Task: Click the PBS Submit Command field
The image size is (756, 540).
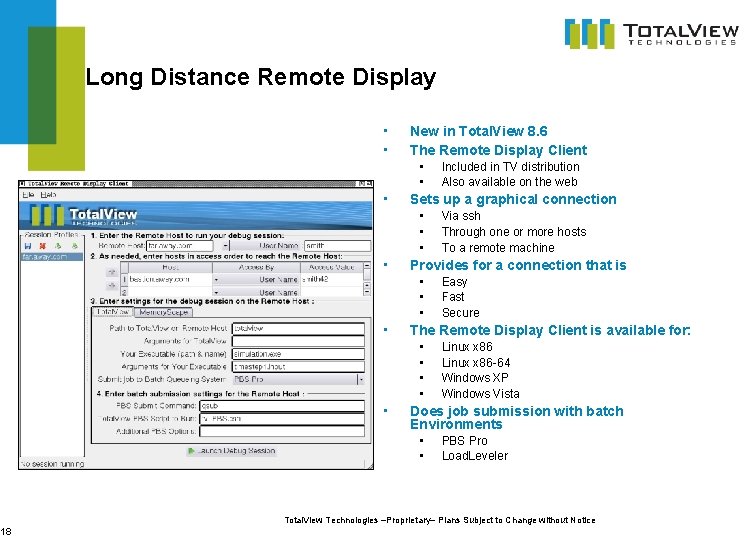Action: click(282, 406)
